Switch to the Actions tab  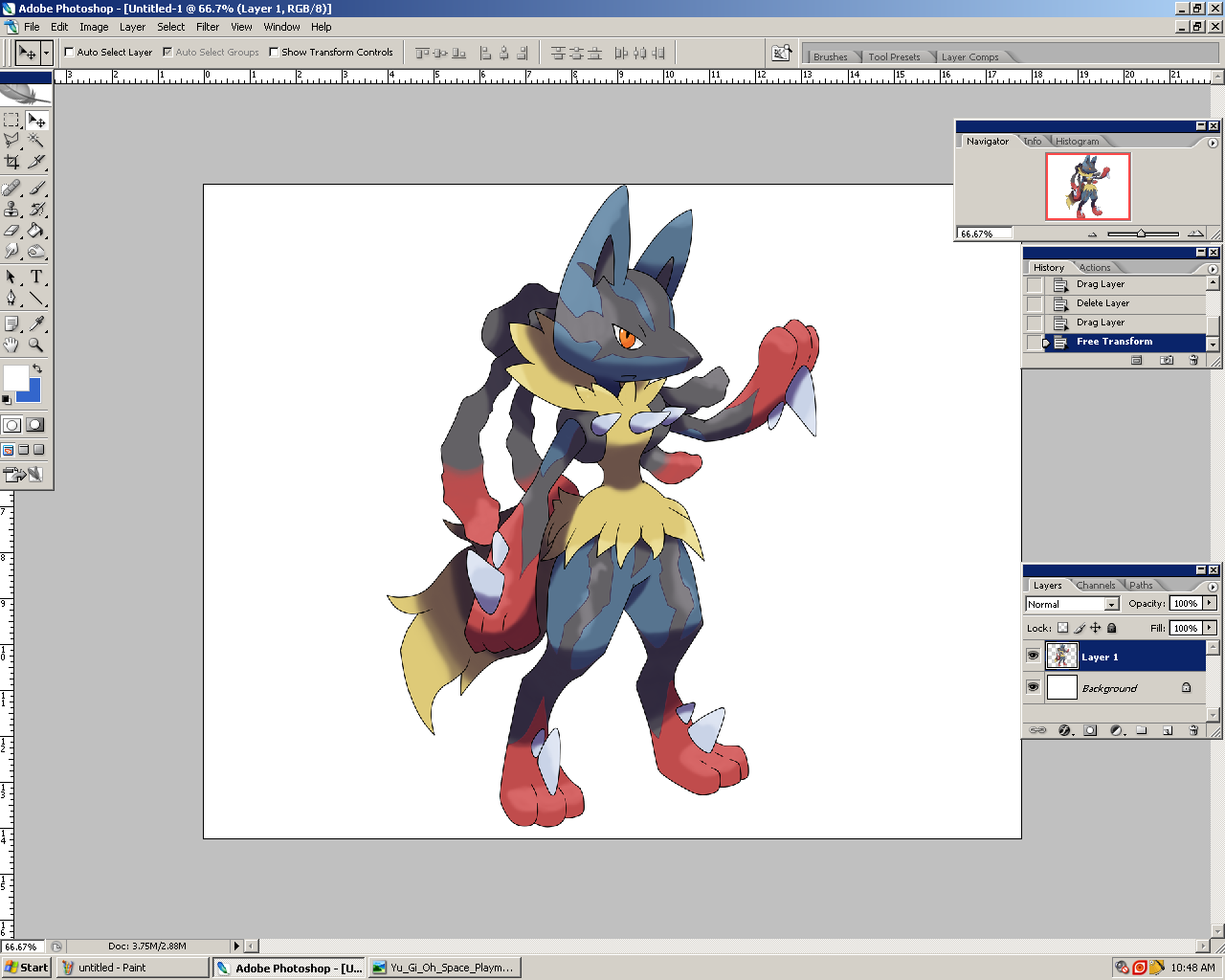tap(1095, 267)
